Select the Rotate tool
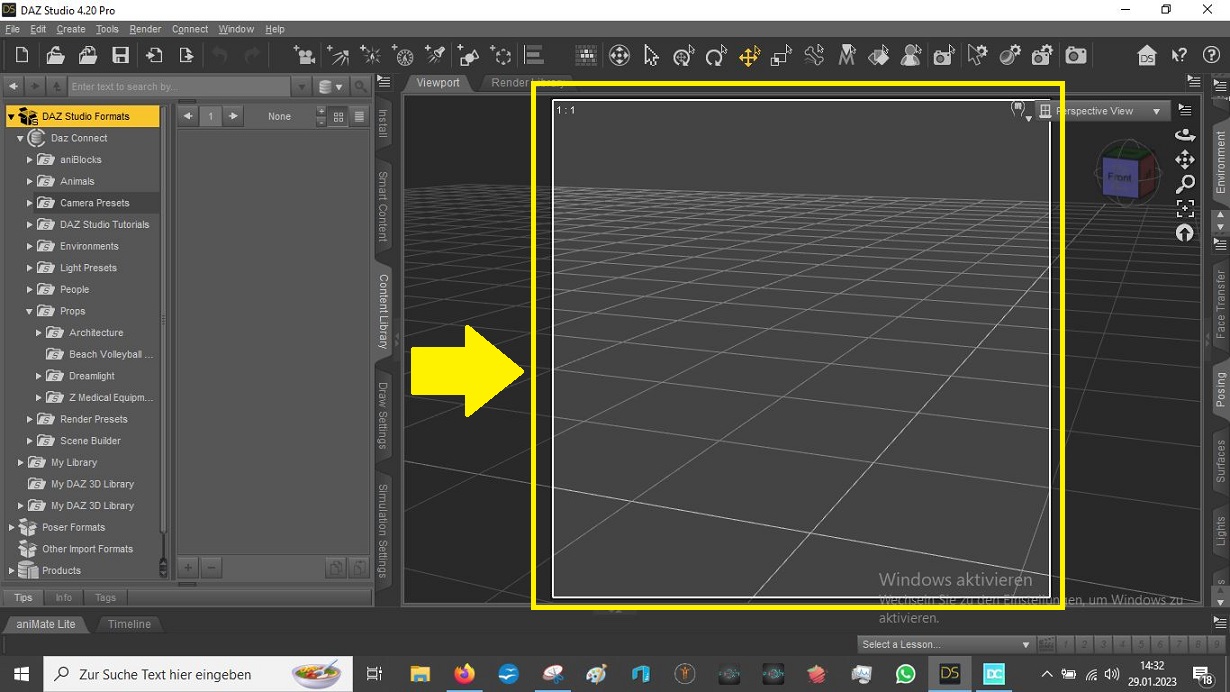Viewport: 1230px width, 692px height. click(x=716, y=56)
